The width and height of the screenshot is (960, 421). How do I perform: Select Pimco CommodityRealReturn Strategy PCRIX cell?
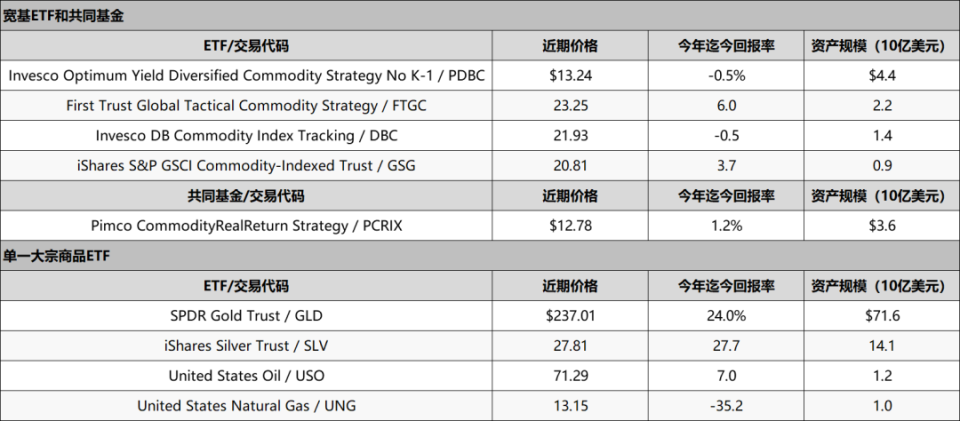pyautogui.click(x=246, y=226)
